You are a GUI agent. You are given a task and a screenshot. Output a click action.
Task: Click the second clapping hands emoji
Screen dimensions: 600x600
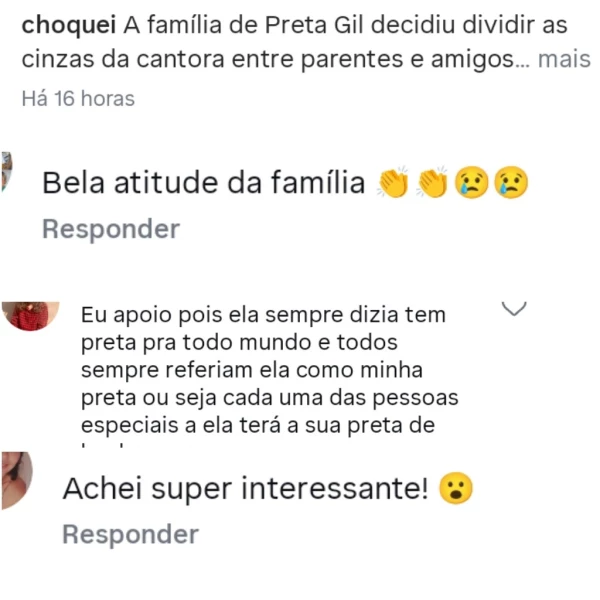pyautogui.click(x=433, y=184)
